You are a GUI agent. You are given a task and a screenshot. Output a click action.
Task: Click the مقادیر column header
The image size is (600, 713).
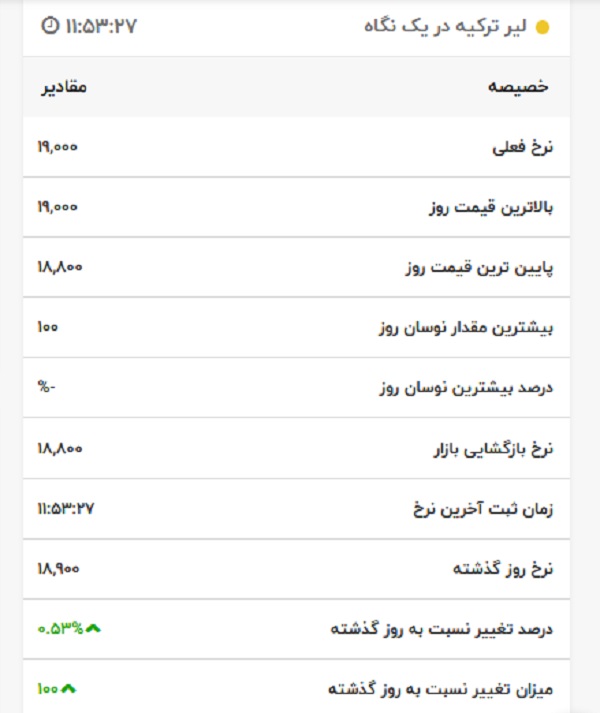click(x=64, y=86)
